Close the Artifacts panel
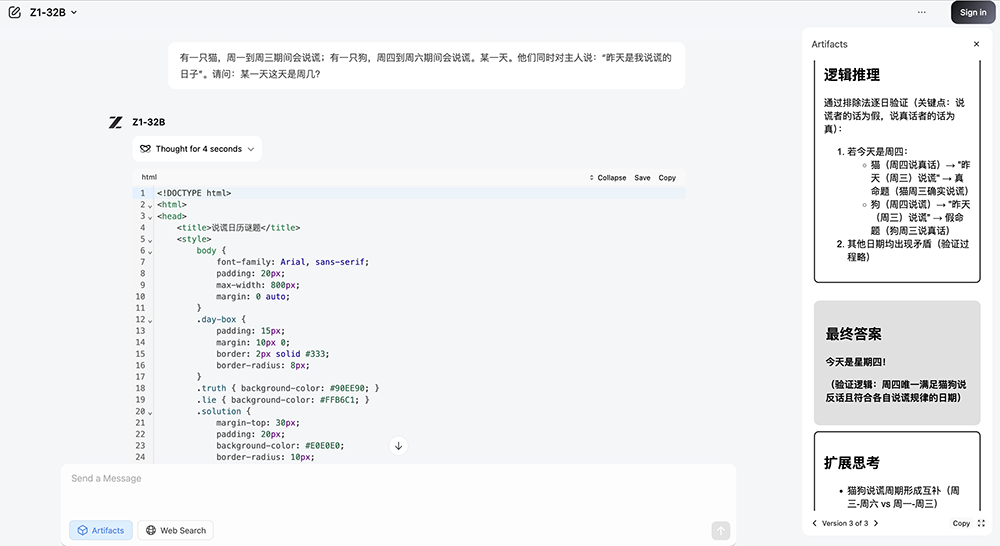The height and width of the screenshot is (546, 1000). (976, 44)
